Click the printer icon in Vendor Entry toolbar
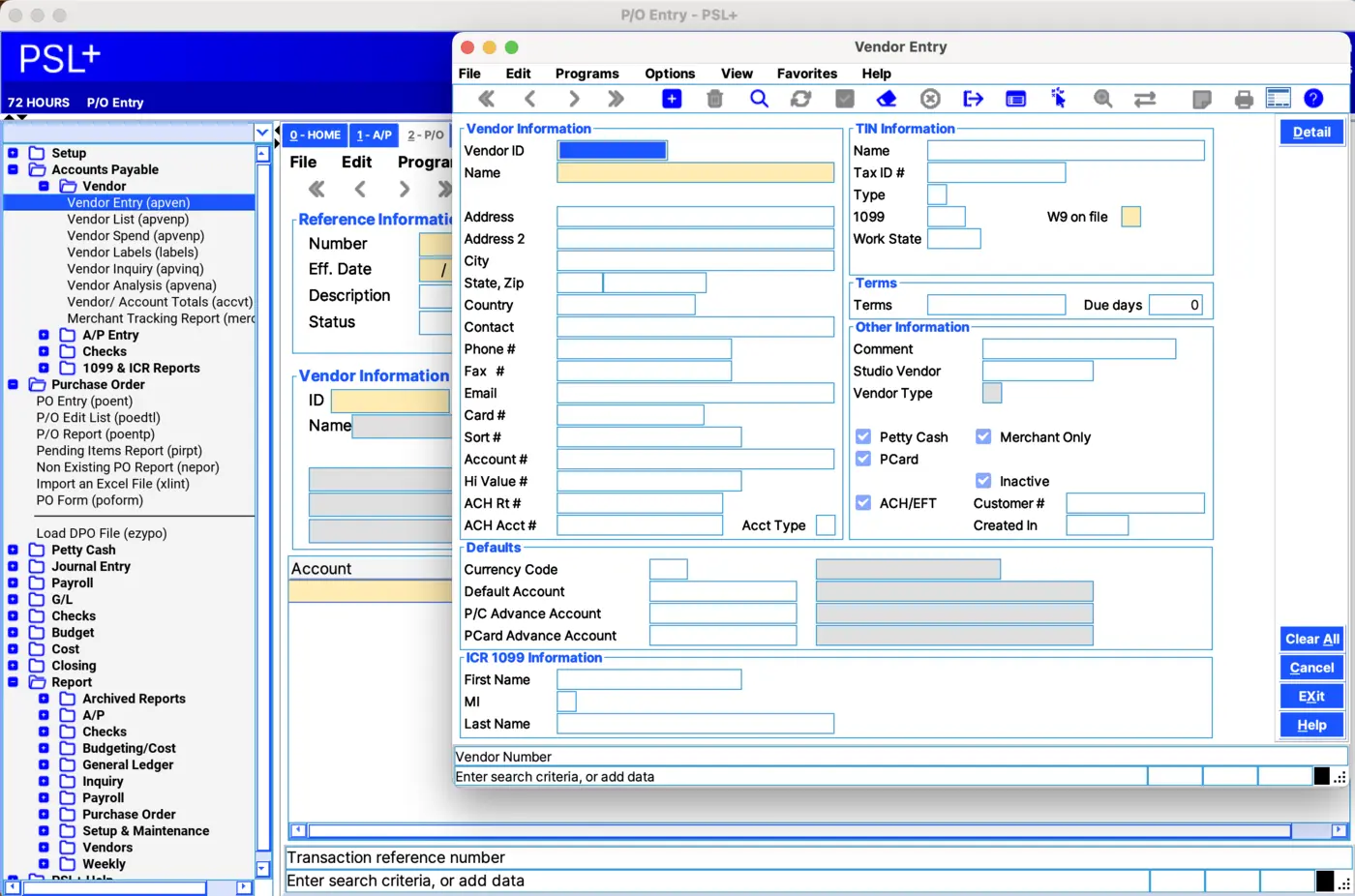The image size is (1355, 896). click(x=1244, y=99)
